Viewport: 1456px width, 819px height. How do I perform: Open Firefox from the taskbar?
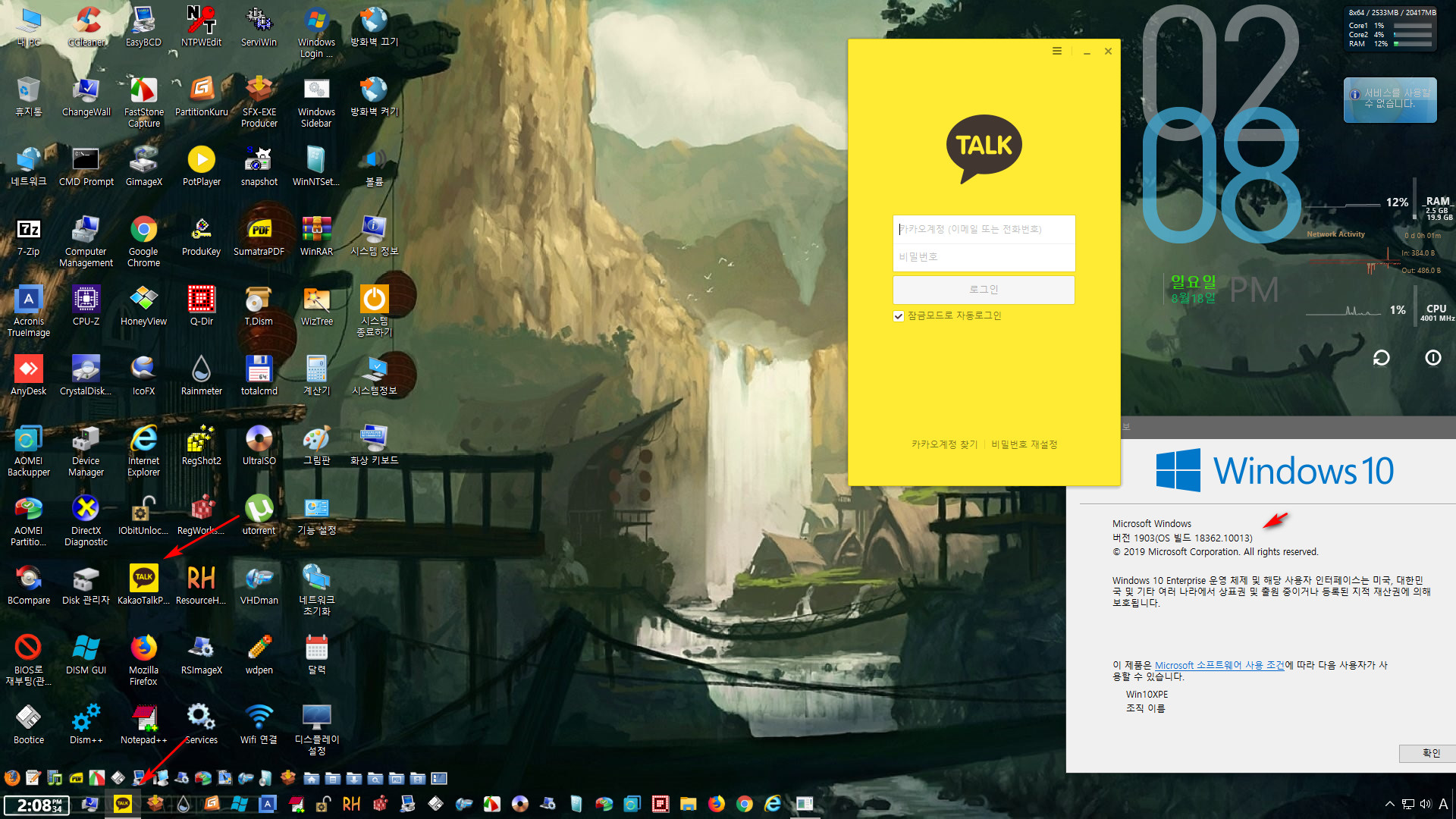717,804
